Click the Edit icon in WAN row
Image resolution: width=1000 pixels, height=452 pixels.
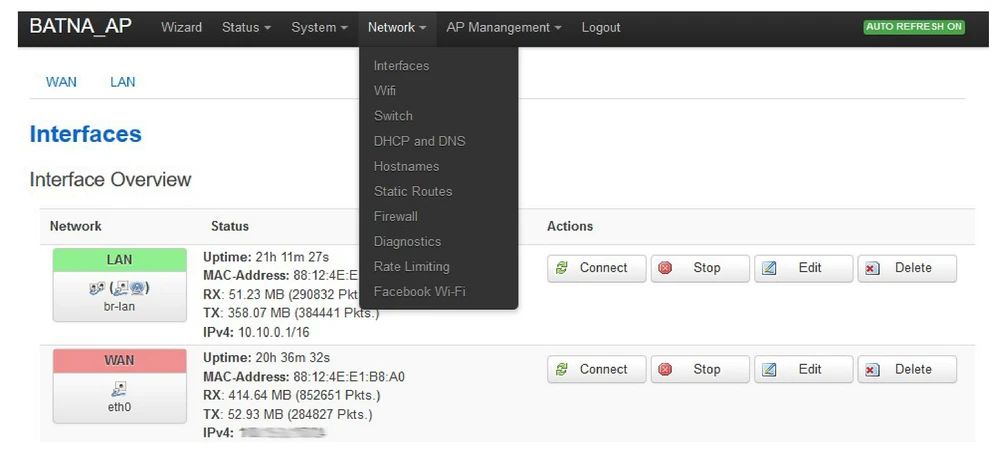coord(769,369)
